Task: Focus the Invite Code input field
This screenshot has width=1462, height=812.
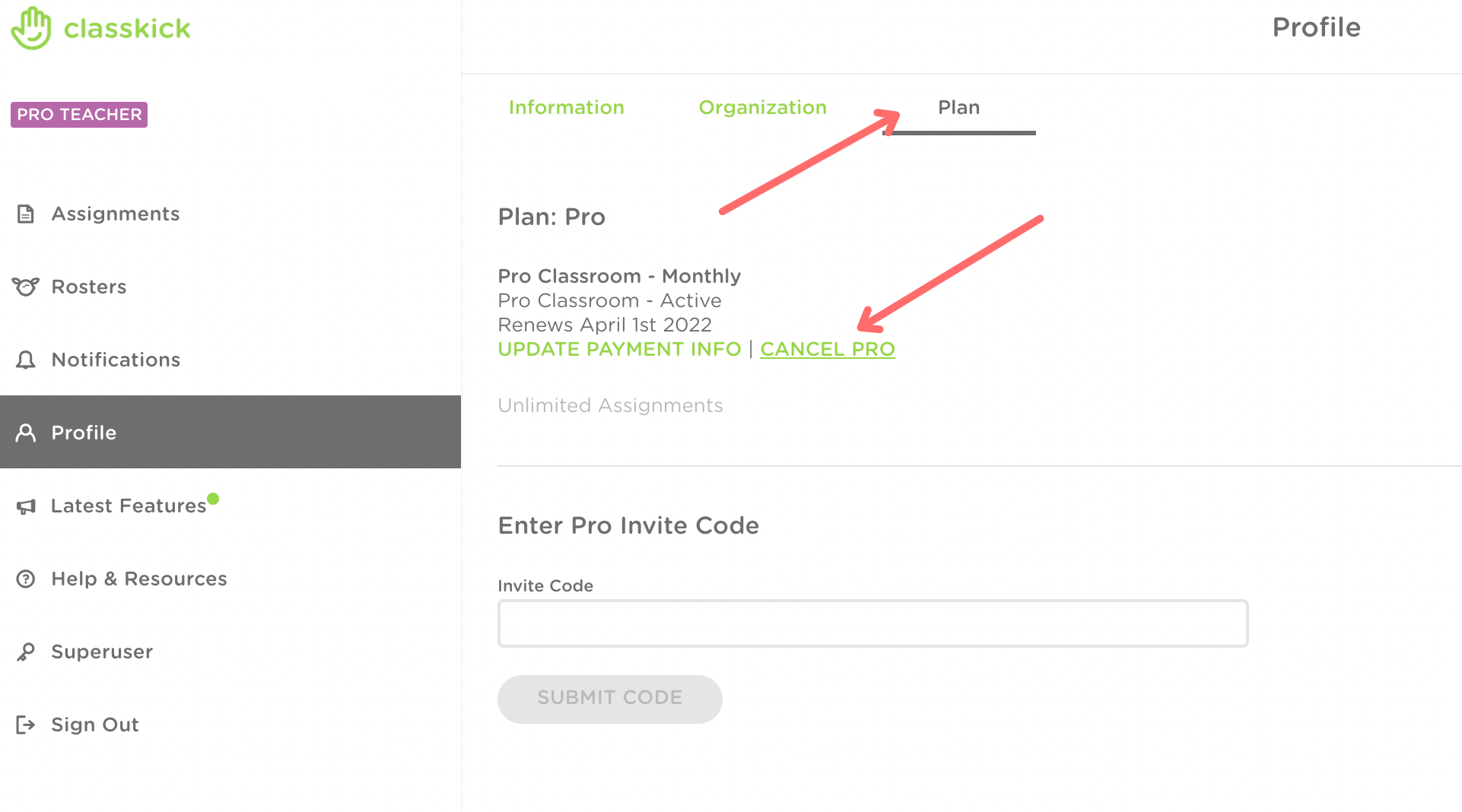Action: coord(872,623)
